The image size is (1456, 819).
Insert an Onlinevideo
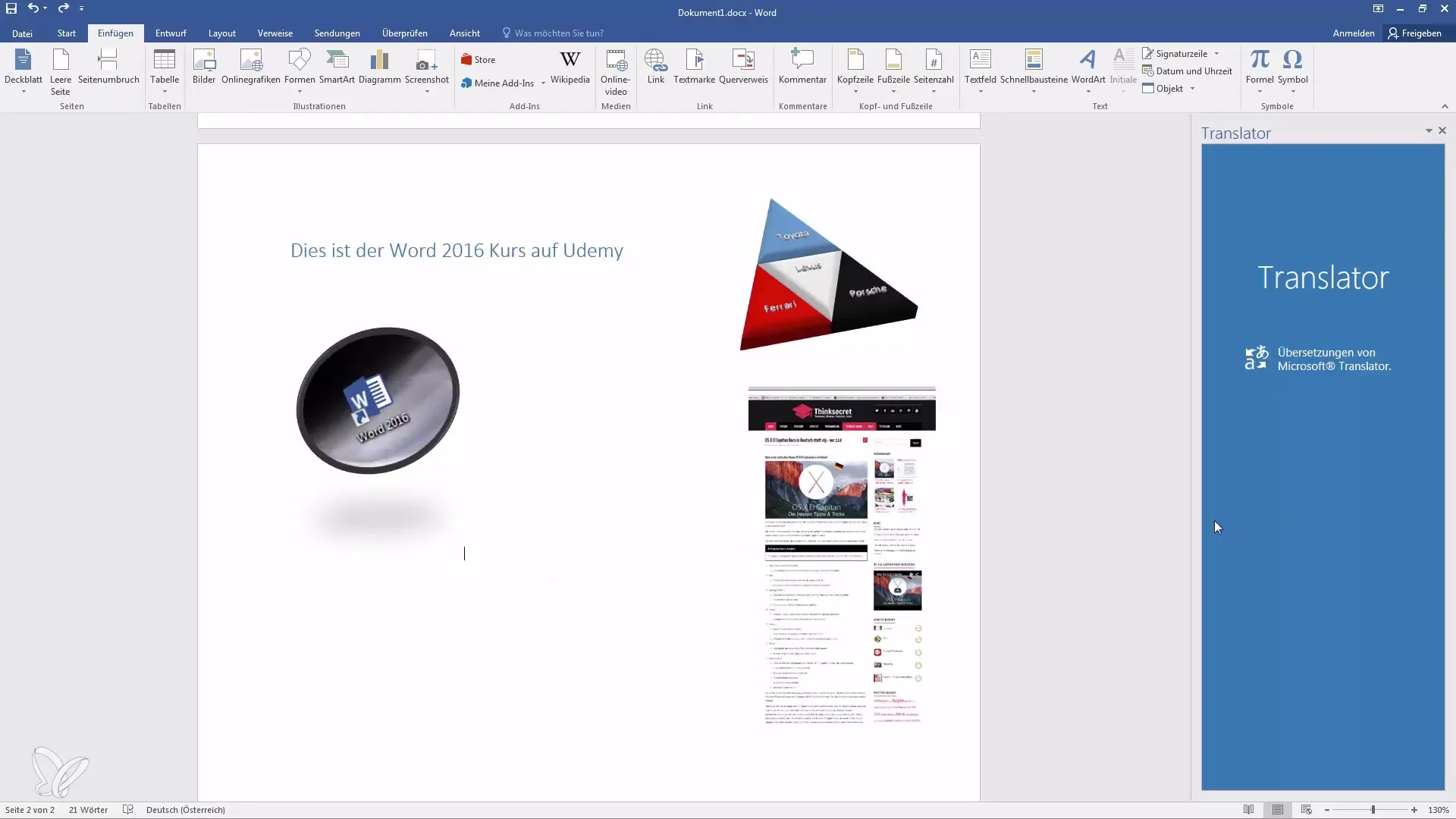click(616, 73)
